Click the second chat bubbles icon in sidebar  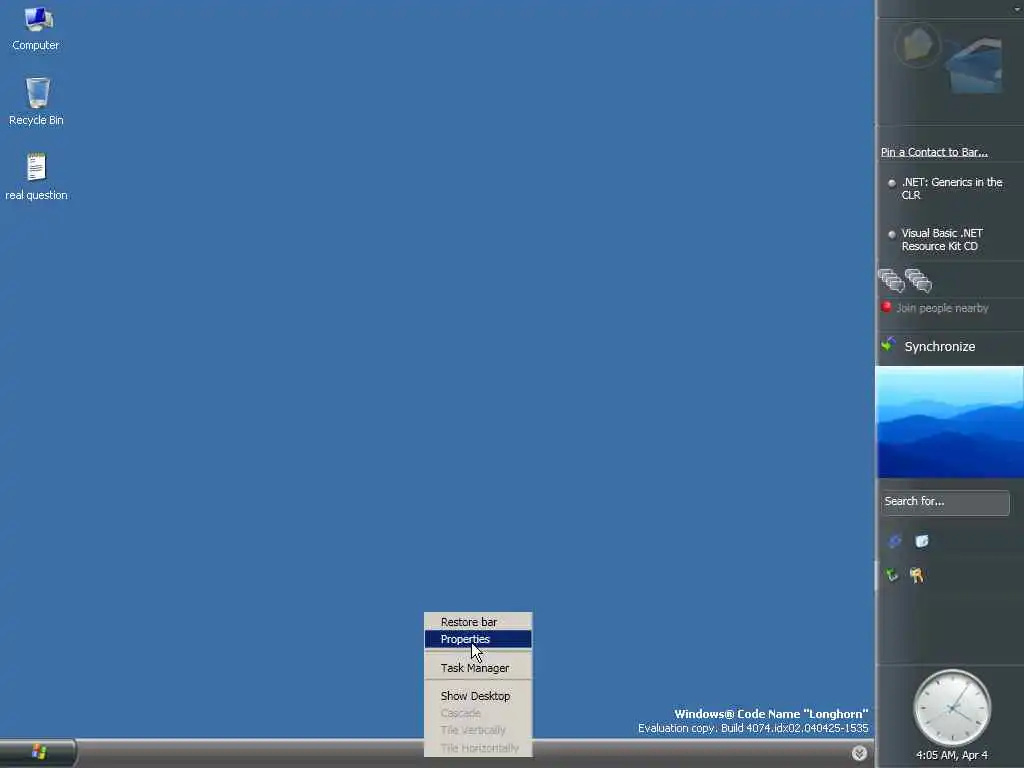(918, 280)
